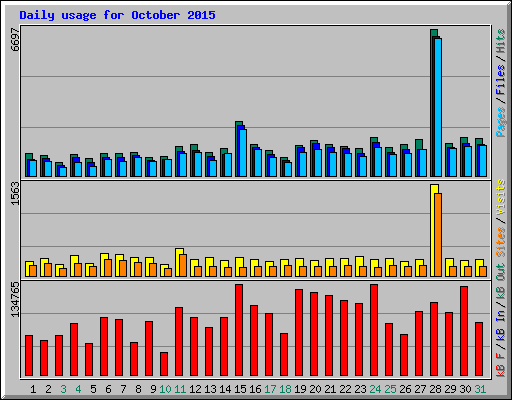Viewport: 512px width, 400px height.
Task: Click the red kB bar for day 15
Action: pyautogui.click(x=239, y=330)
